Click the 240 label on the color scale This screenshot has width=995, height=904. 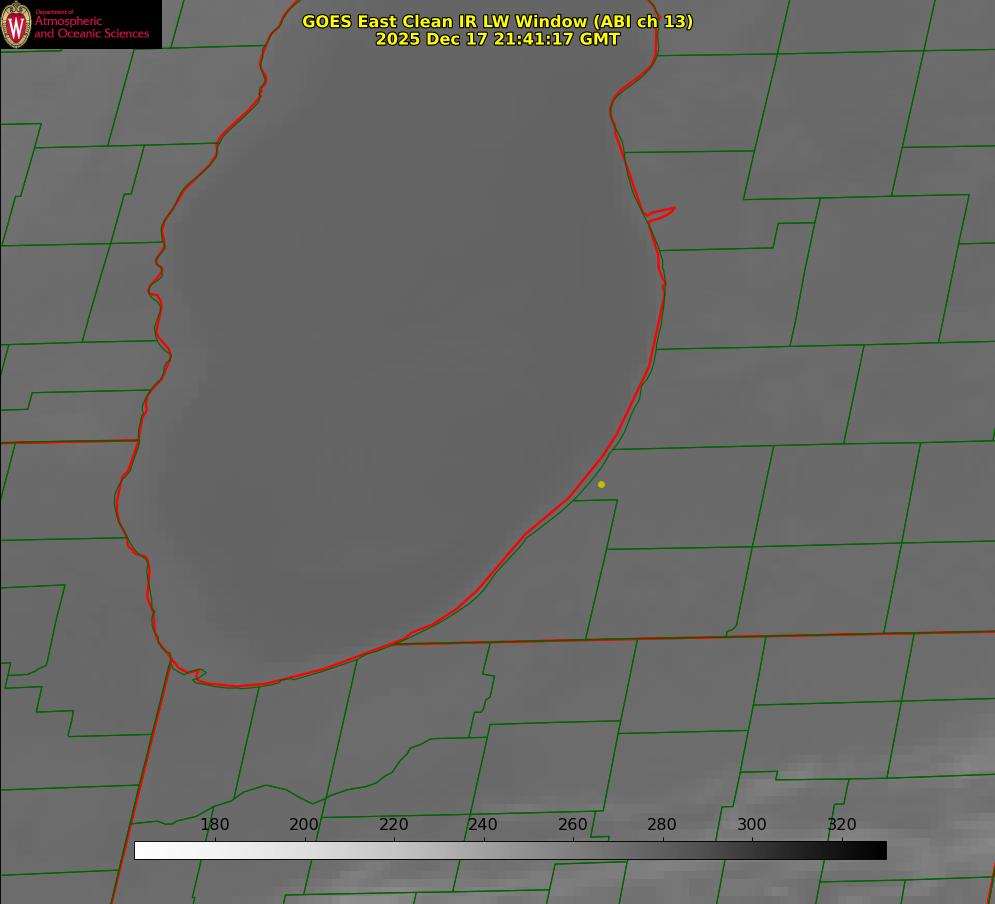[483, 824]
